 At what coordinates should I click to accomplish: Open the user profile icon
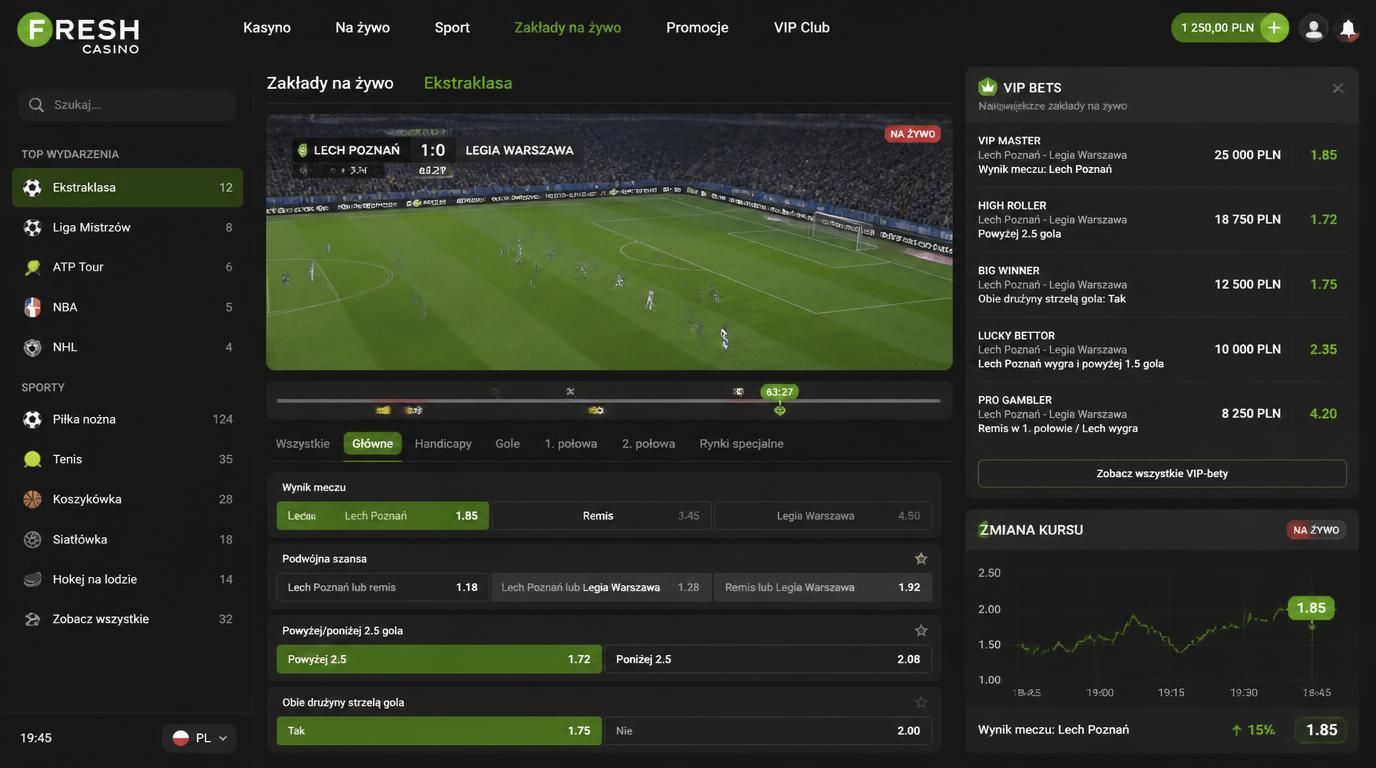[x=1314, y=28]
